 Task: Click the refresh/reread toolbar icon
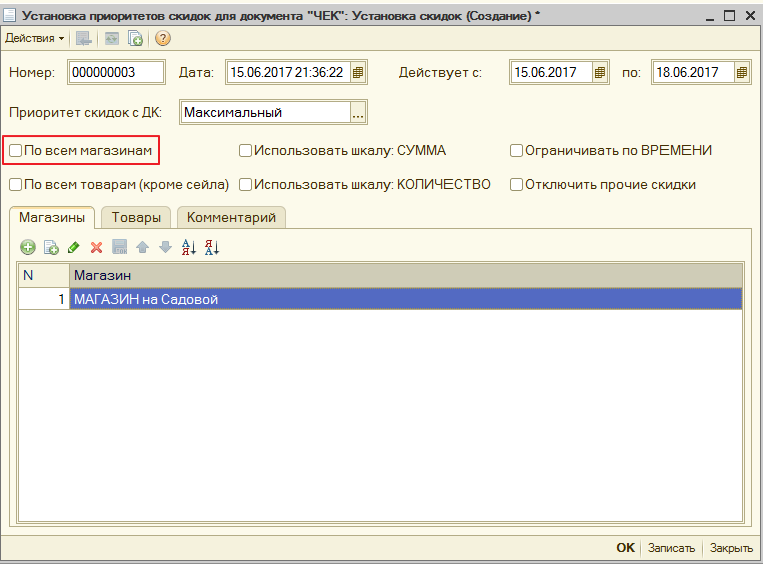click(112, 38)
